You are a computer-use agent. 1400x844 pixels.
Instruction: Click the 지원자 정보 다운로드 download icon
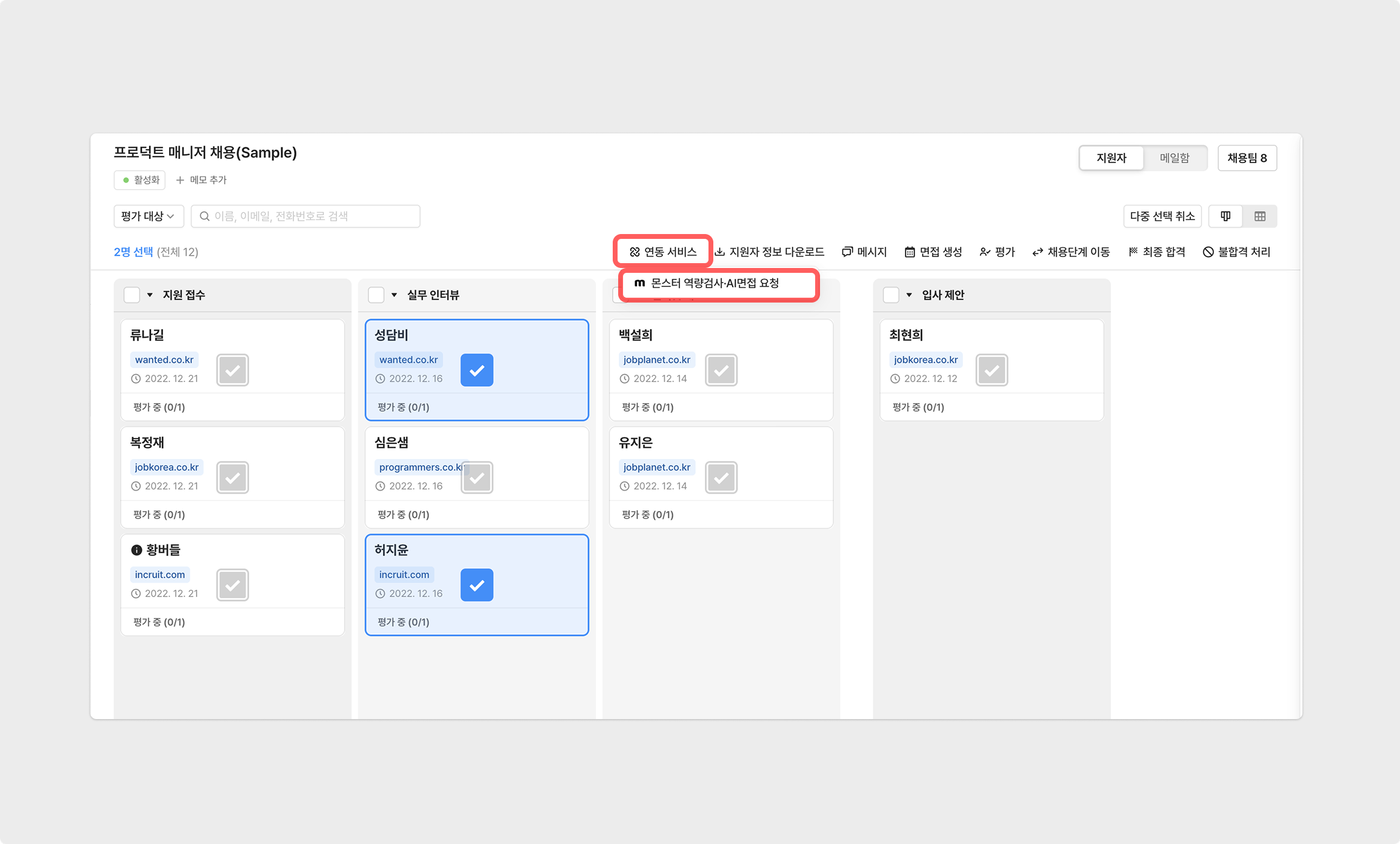pyautogui.click(x=720, y=252)
